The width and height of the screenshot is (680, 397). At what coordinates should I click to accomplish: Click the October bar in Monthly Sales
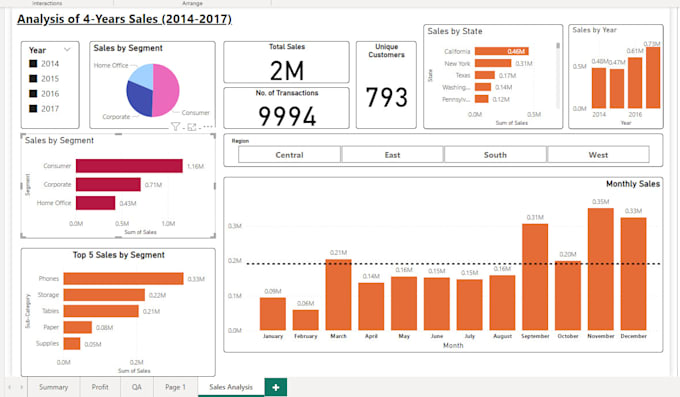tap(568, 296)
